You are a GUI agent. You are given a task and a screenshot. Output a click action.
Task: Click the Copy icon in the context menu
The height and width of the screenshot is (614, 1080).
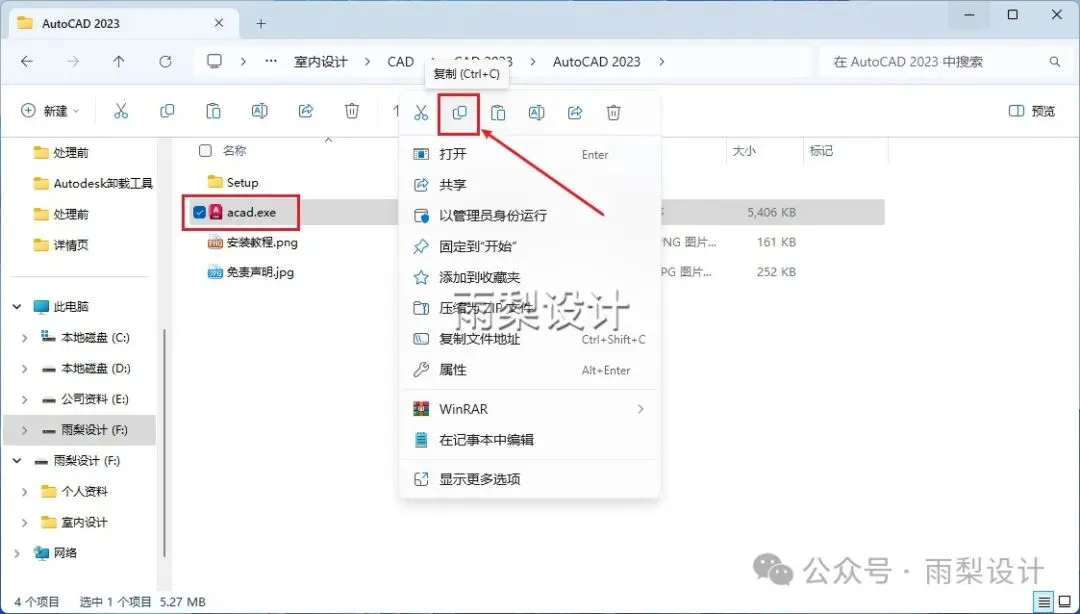[x=459, y=112]
